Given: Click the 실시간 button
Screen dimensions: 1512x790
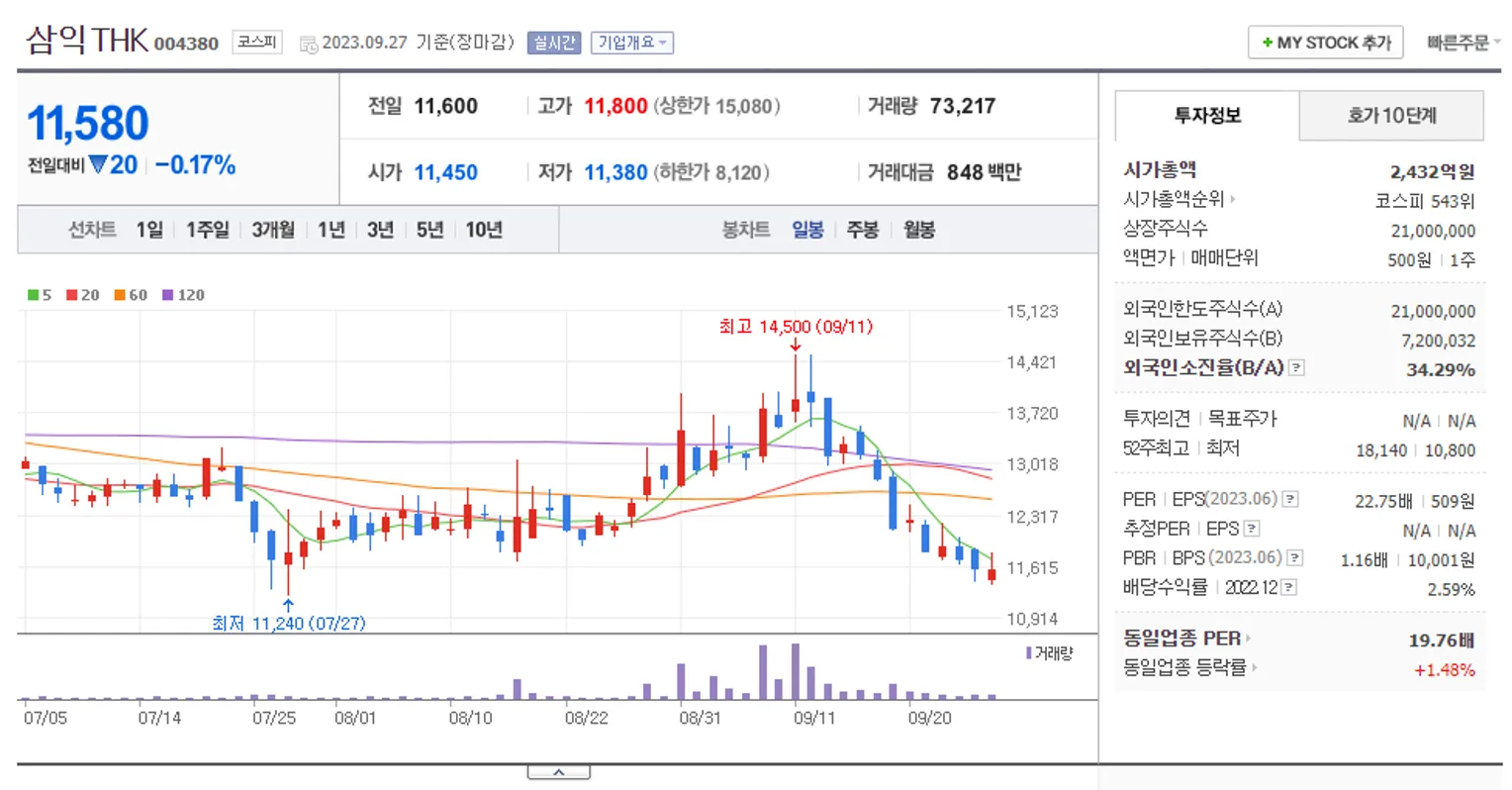Looking at the screenshot, I should (553, 43).
